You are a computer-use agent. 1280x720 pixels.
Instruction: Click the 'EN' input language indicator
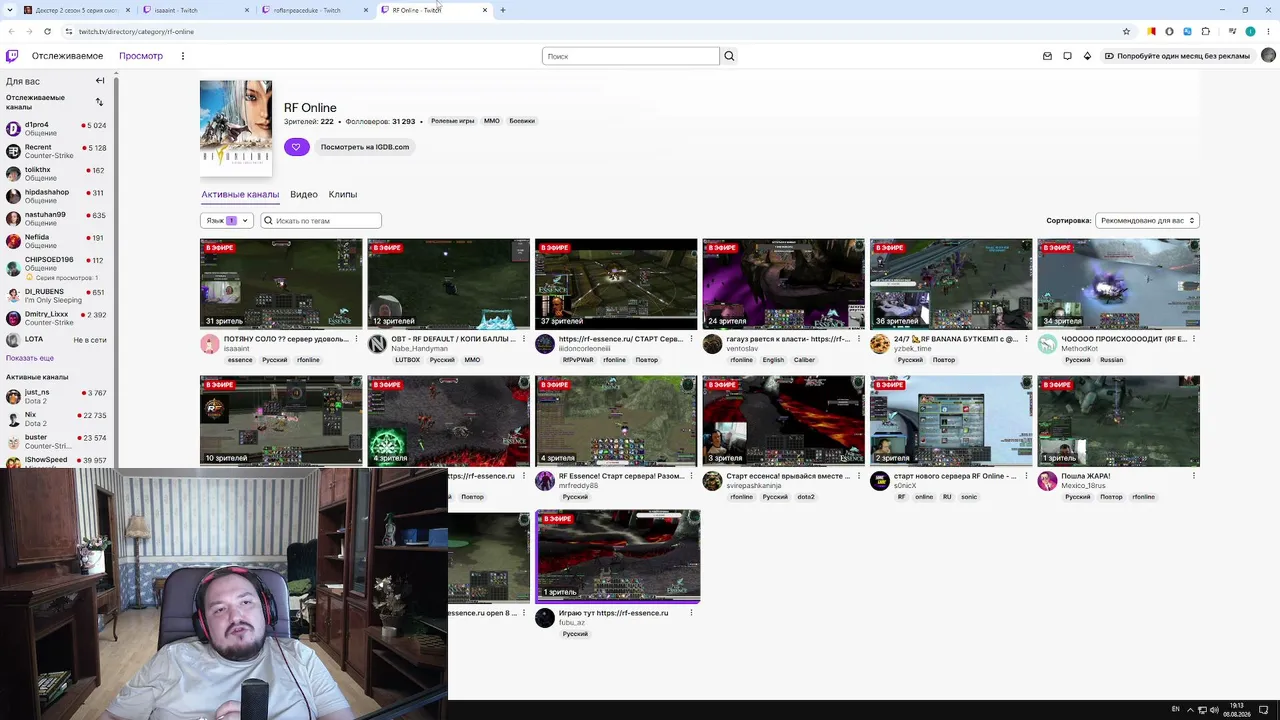point(1176,710)
